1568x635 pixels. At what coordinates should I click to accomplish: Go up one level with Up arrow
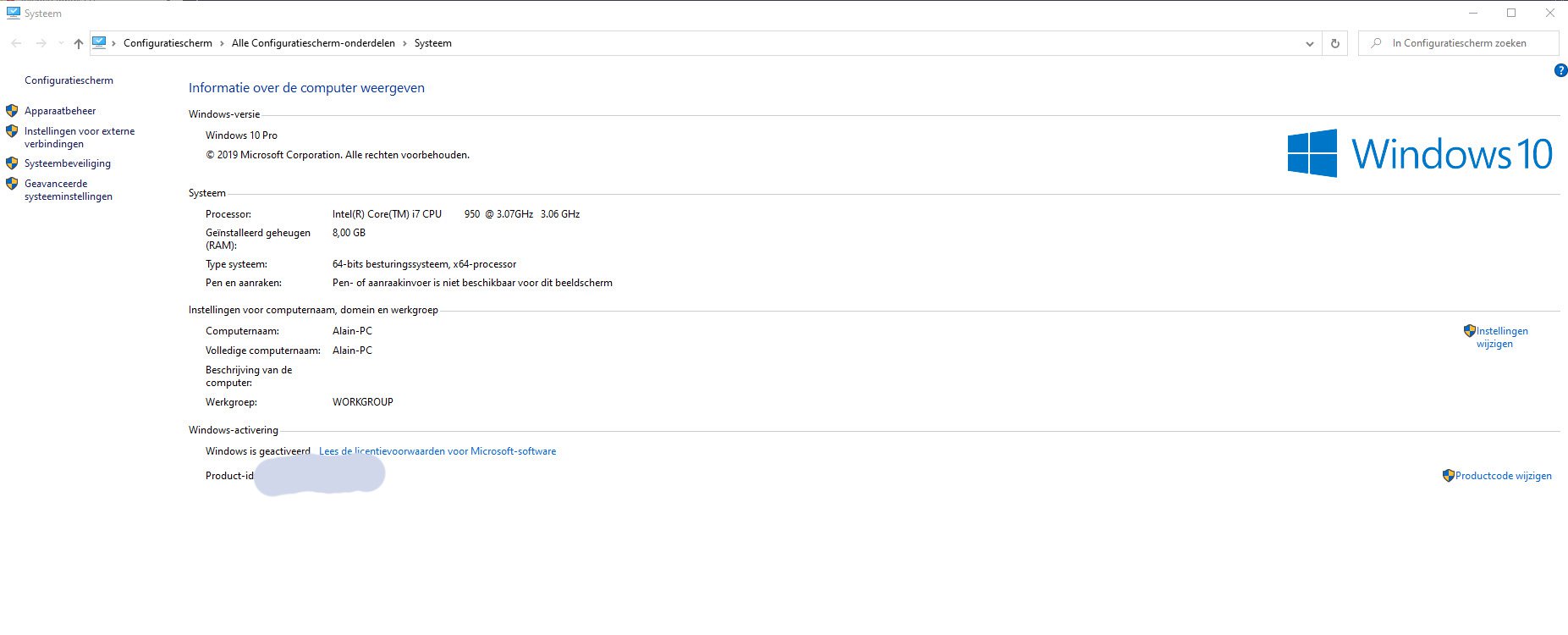click(x=79, y=43)
